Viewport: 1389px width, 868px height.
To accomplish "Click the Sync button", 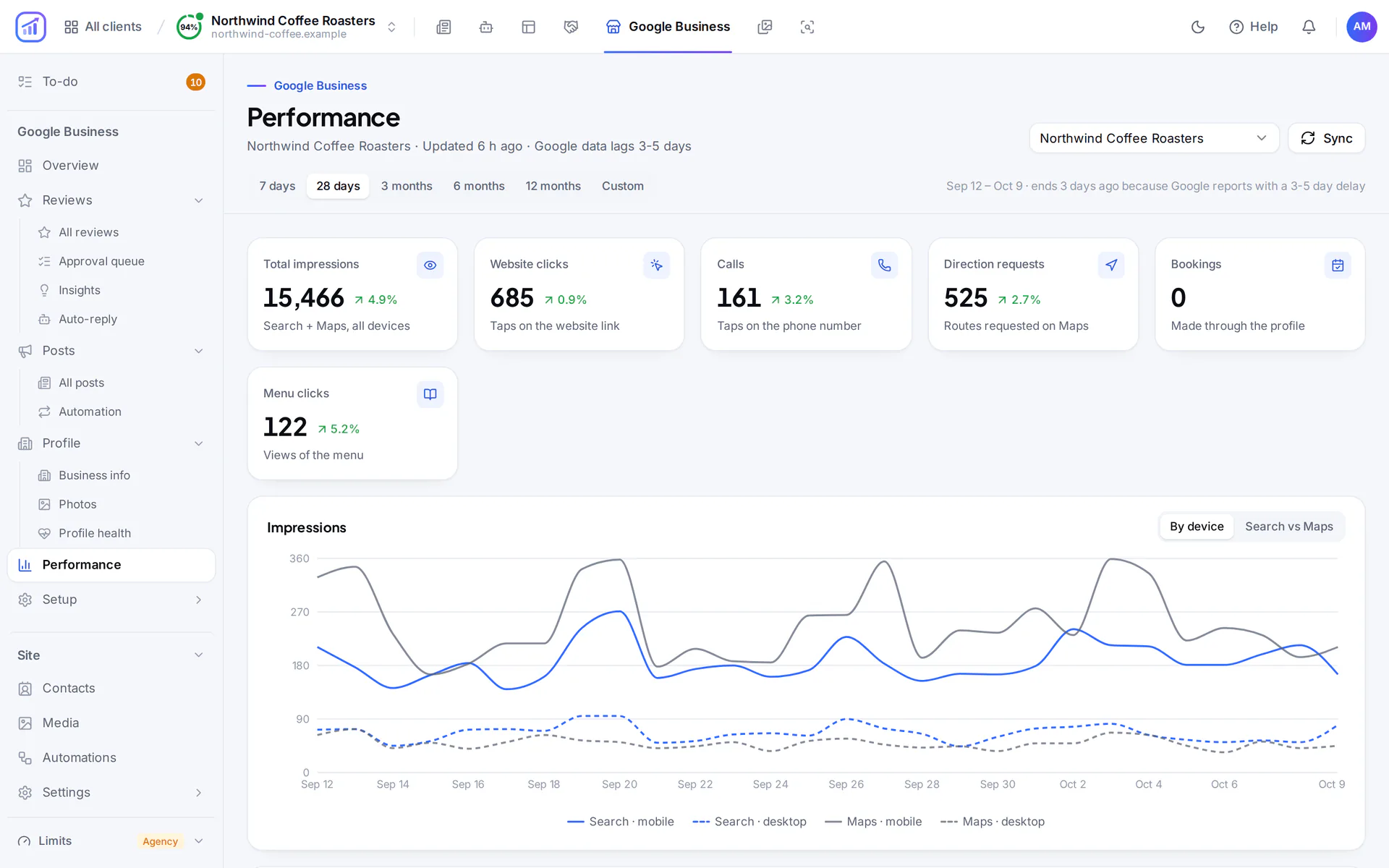I will pyautogui.click(x=1327, y=138).
